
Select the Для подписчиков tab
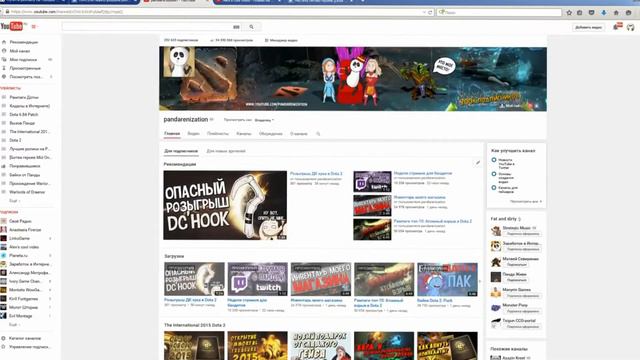181,151
